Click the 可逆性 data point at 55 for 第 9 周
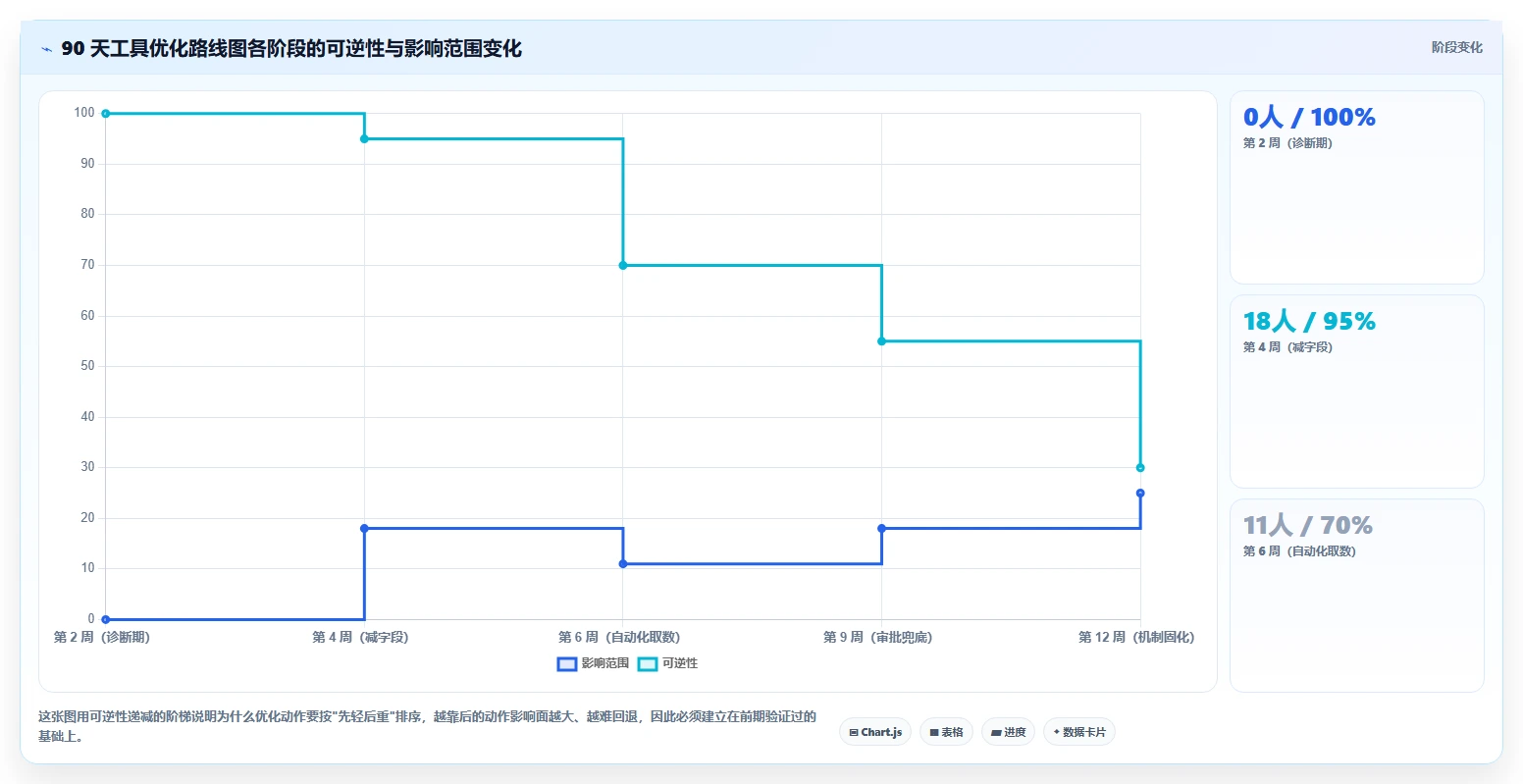Viewport: 1523px width, 784px height. point(881,341)
